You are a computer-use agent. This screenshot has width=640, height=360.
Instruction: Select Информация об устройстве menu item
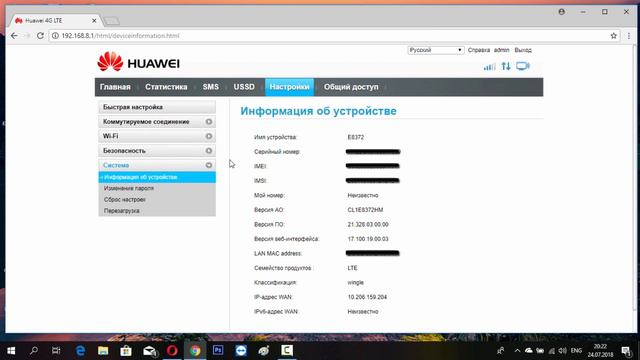click(157, 177)
